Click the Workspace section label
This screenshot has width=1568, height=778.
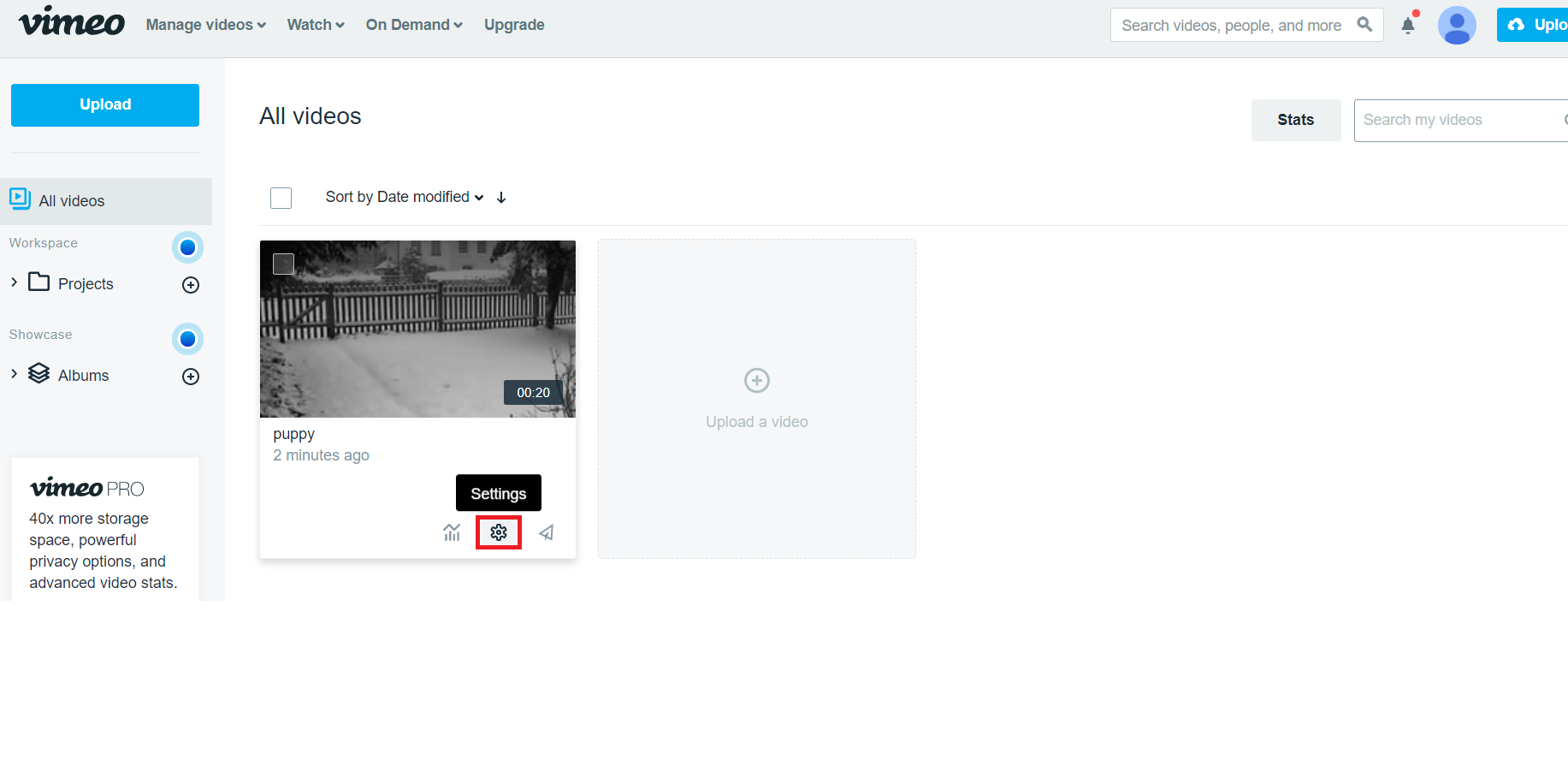[44, 243]
